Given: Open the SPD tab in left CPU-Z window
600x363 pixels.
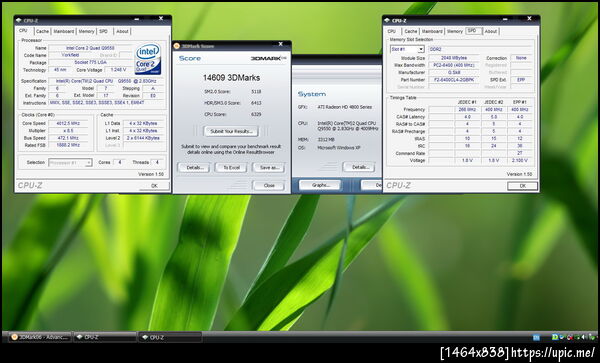Looking at the screenshot, I should 104,31.
